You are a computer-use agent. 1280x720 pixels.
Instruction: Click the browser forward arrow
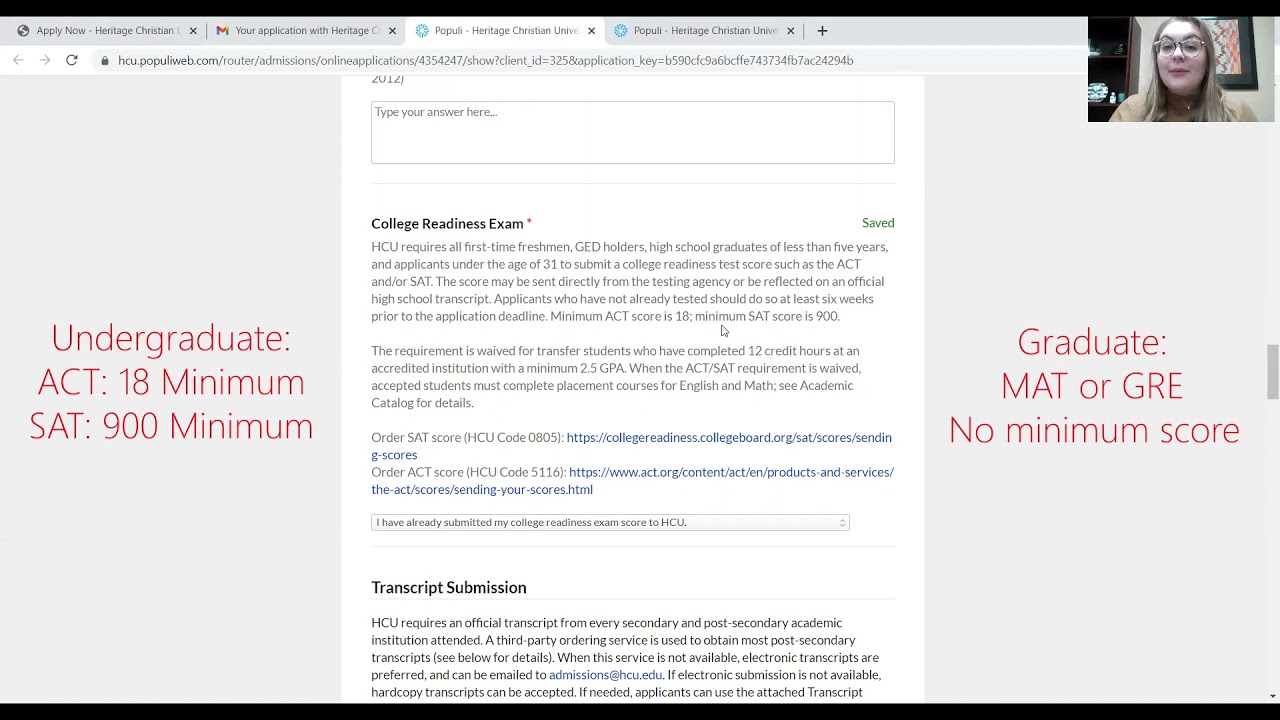(x=45, y=60)
